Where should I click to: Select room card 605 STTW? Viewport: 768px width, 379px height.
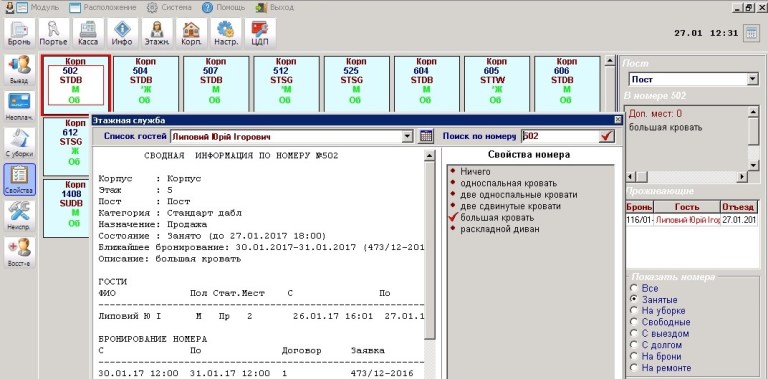click(497, 85)
